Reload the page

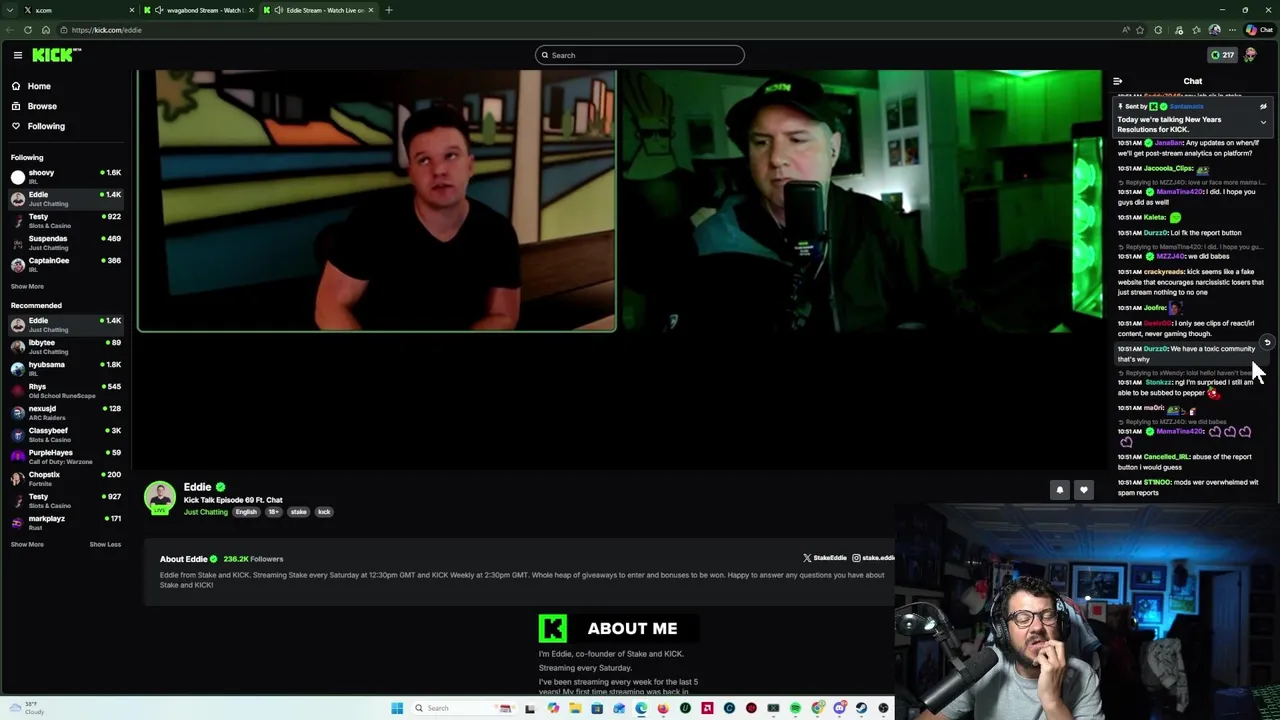point(27,30)
